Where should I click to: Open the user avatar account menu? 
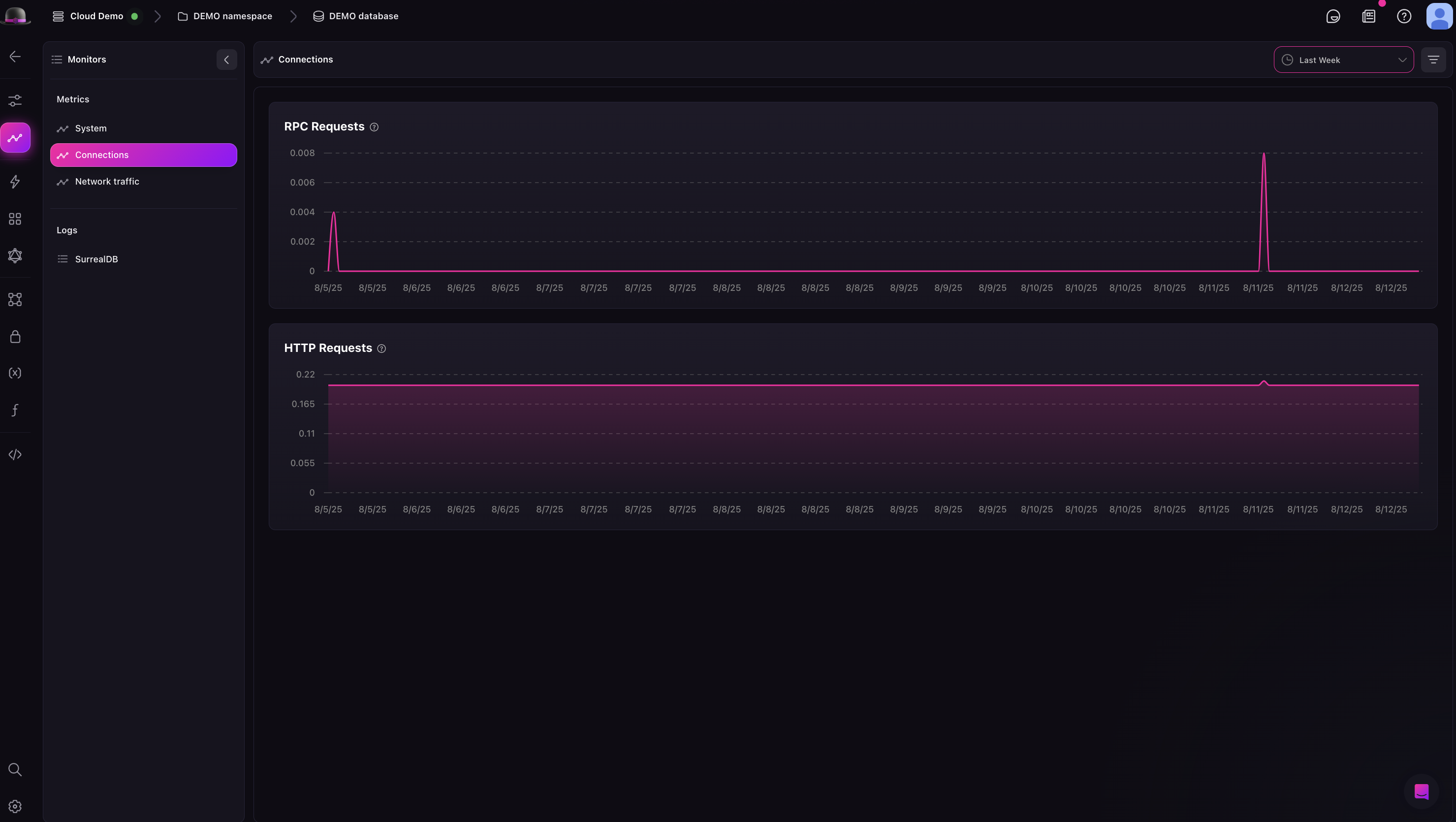point(1439,16)
